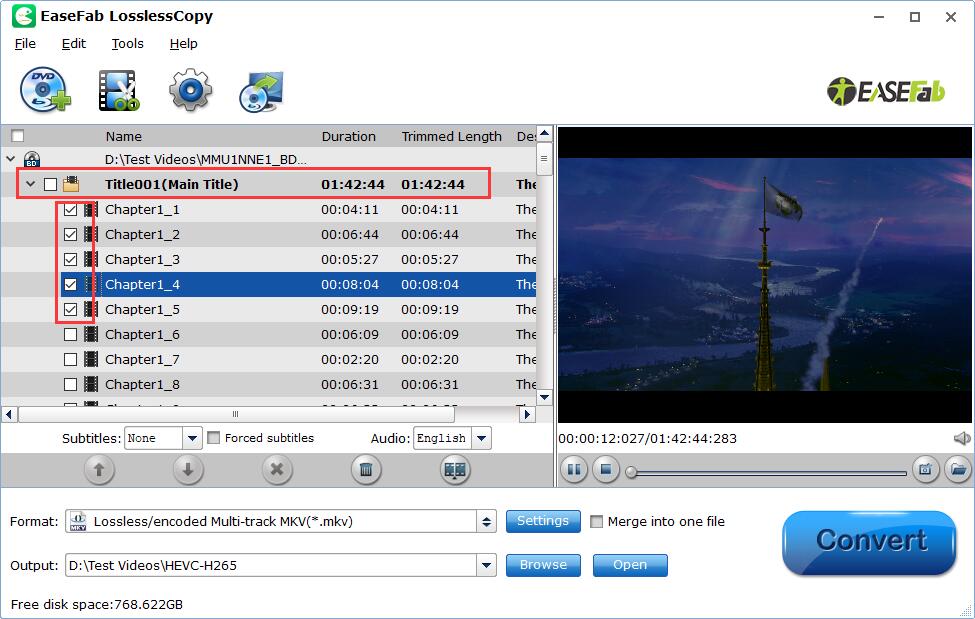Open the Audio language dropdown

click(481, 439)
